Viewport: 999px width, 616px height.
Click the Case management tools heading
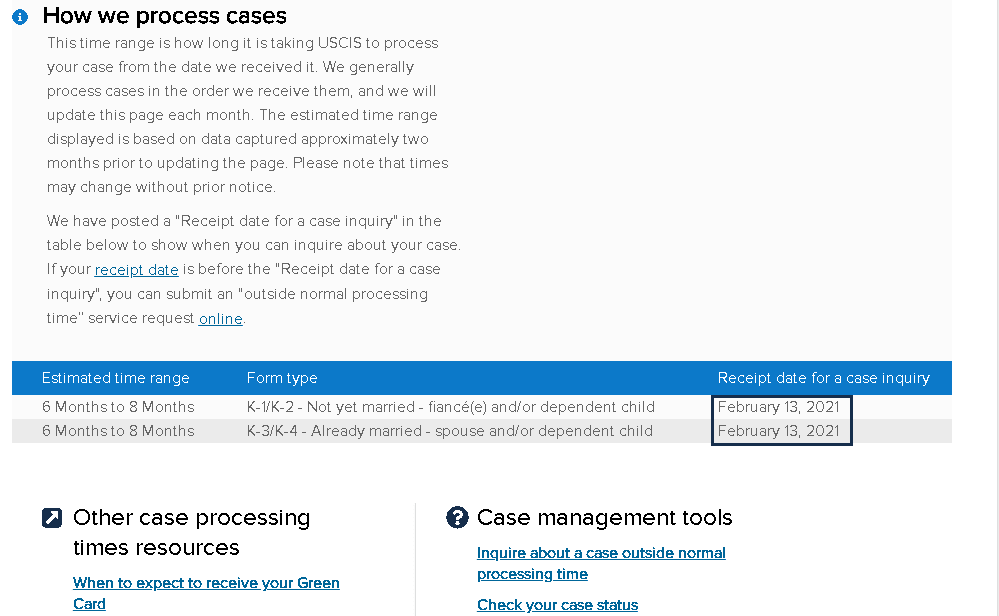point(604,518)
